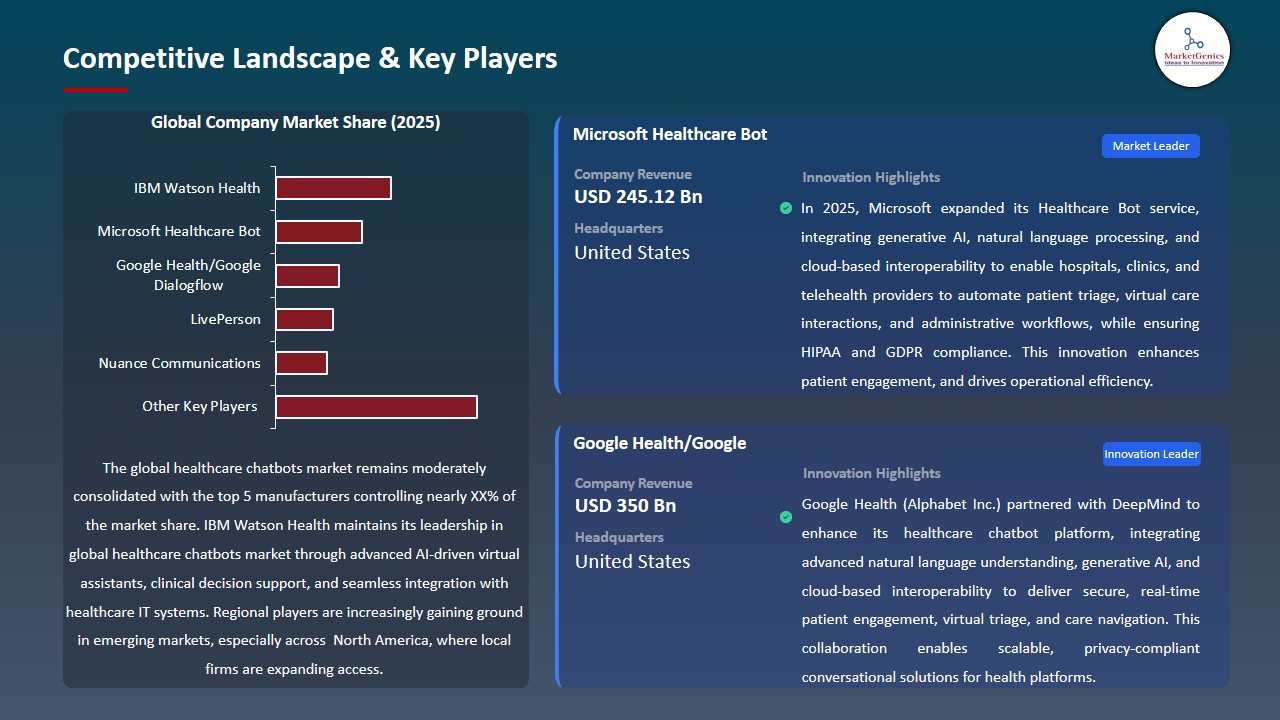
Task: Click the USD 350 Bn revenue figure
Action: (x=625, y=505)
